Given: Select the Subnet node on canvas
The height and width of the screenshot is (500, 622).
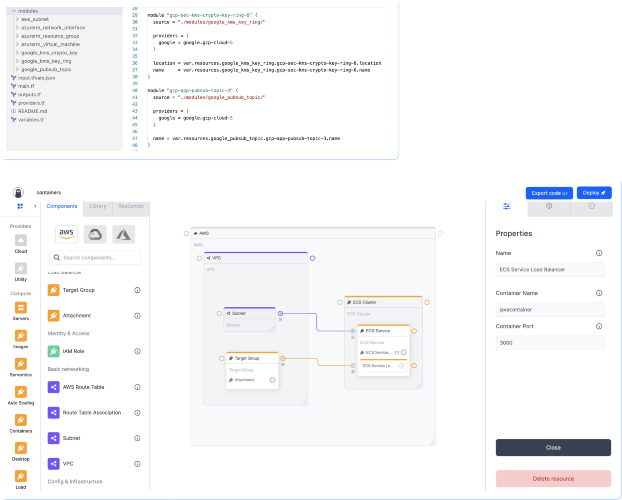Looking at the screenshot, I should (250, 319).
